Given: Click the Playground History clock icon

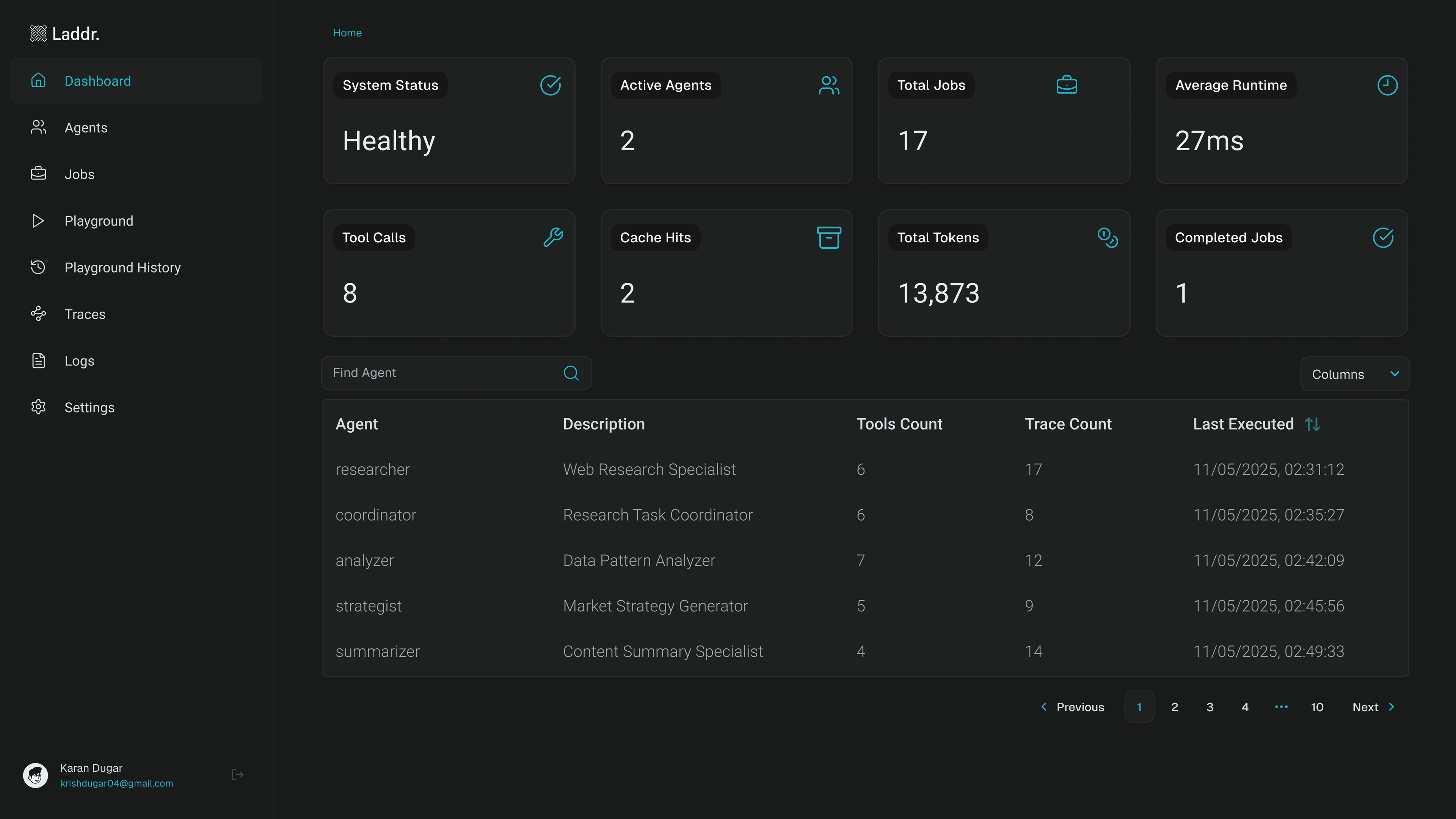Looking at the screenshot, I should coord(38,267).
